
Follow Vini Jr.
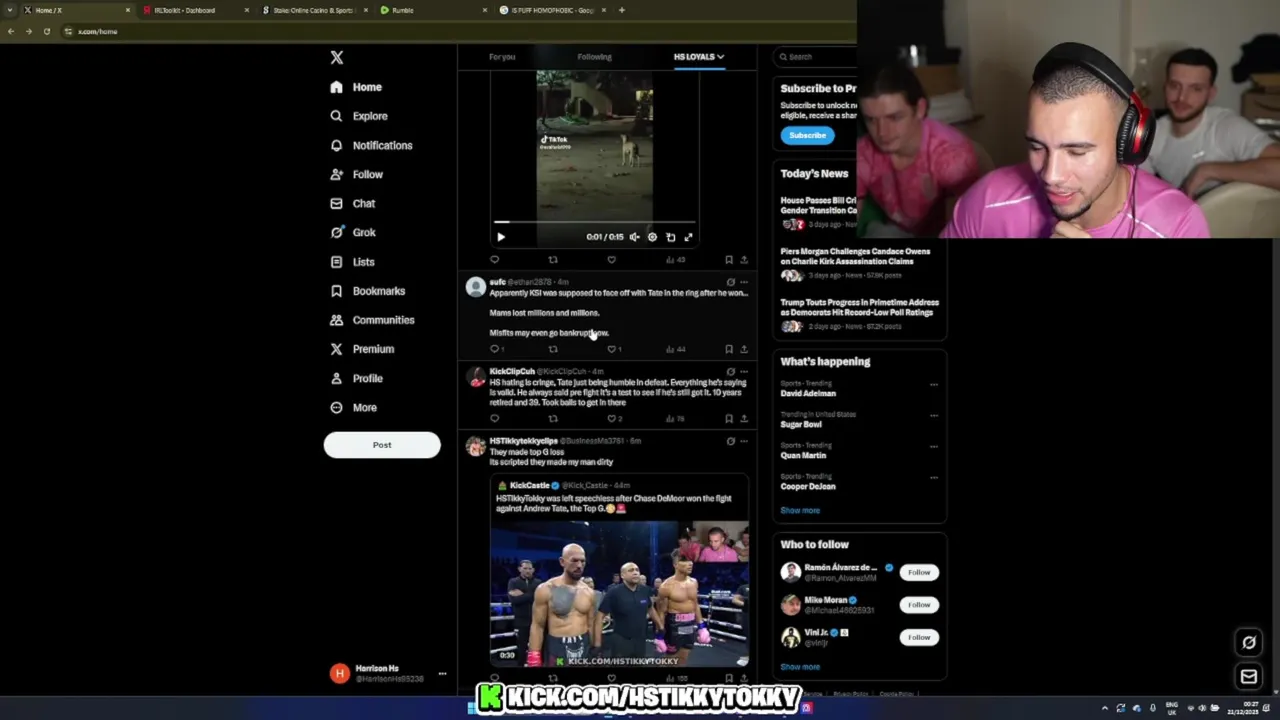[x=919, y=637]
